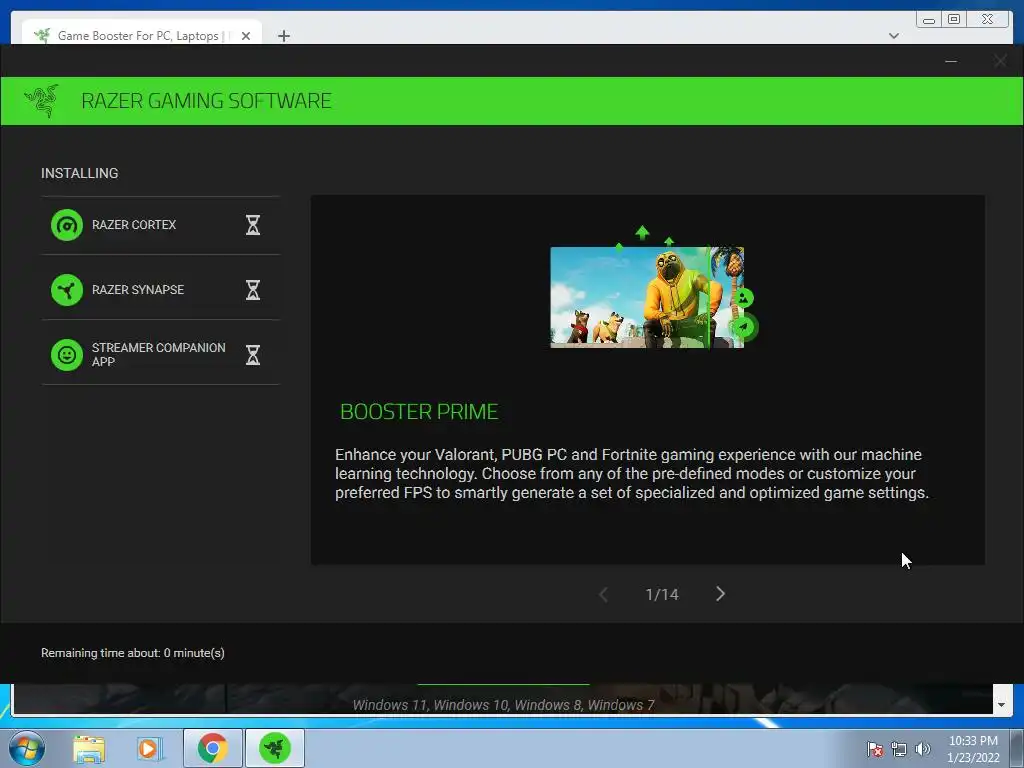Select the STREAMER COMPANION APP label
Viewport: 1024px width, 768px height.
(159, 355)
